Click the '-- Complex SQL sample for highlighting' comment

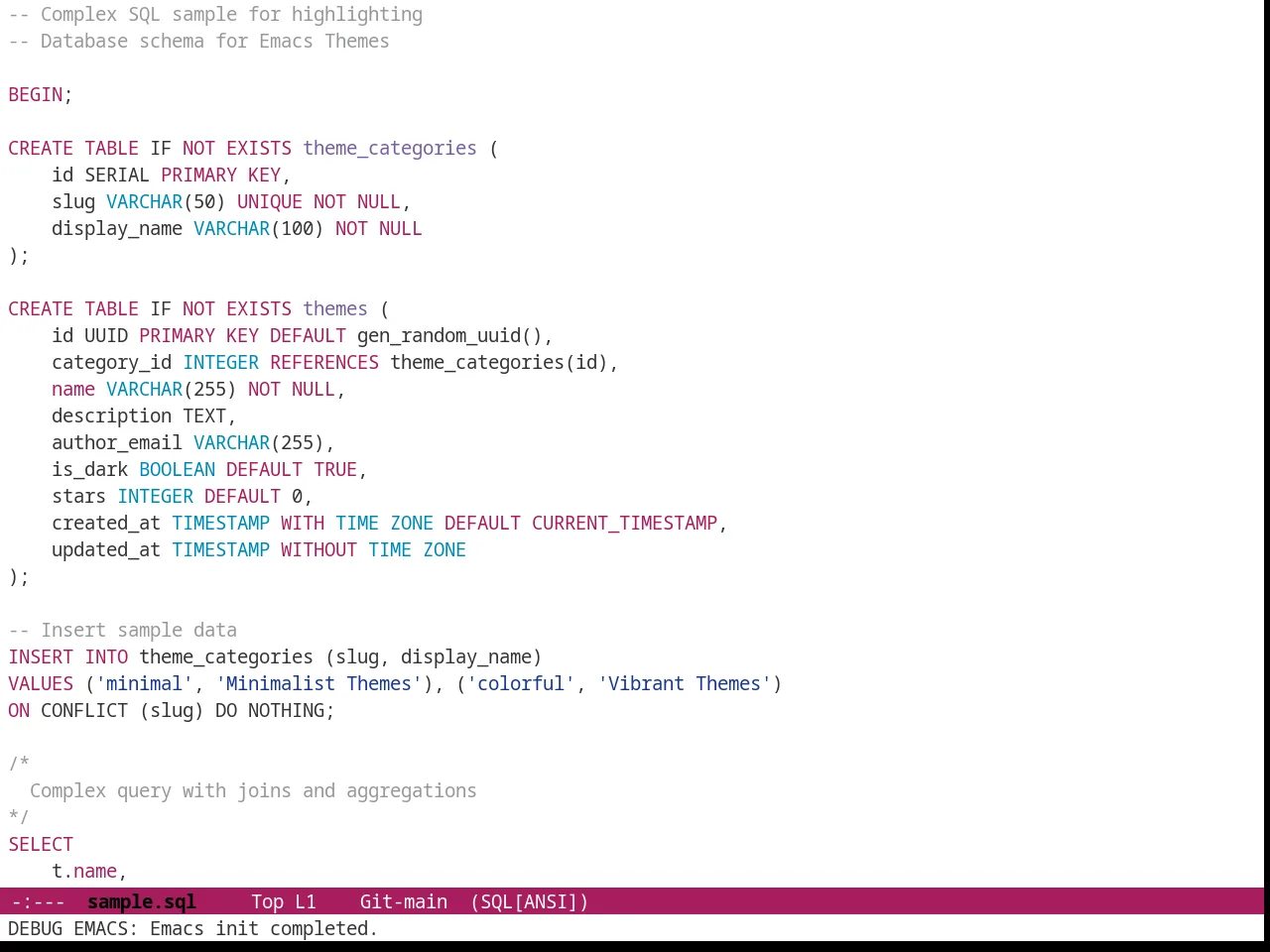215,14
